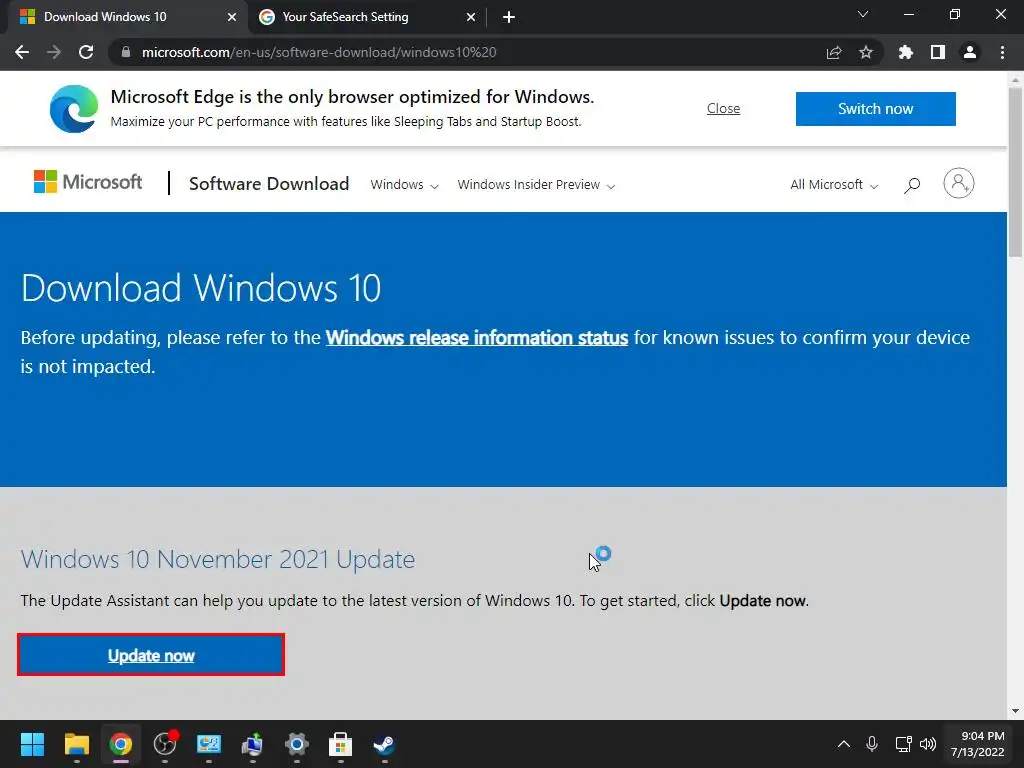The width and height of the screenshot is (1024, 768).
Task: Click the Download Windows 10 heading text
Action: click(201, 288)
